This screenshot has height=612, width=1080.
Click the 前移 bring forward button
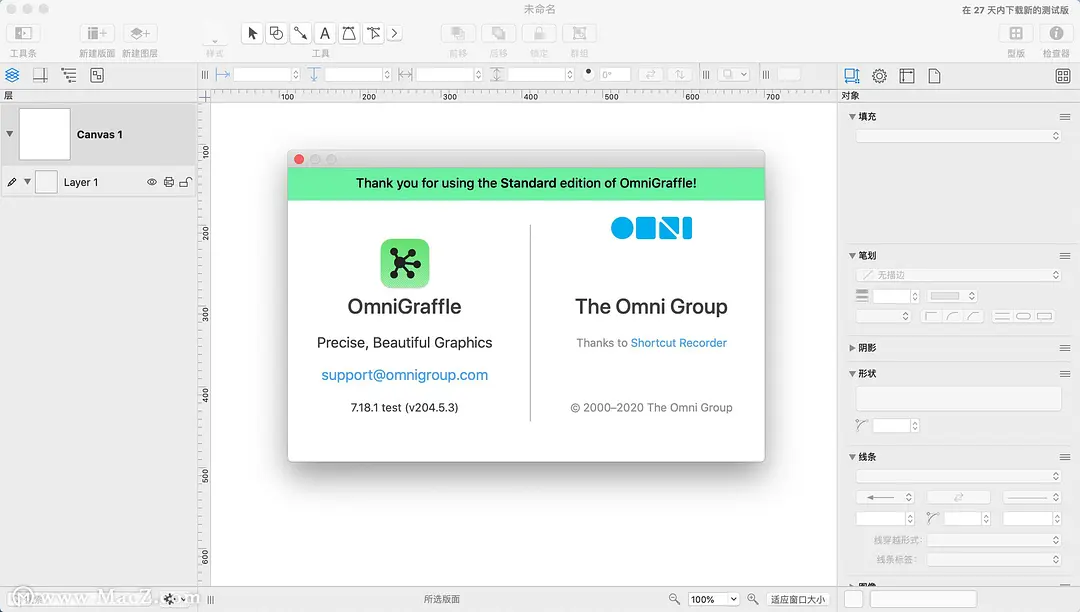point(458,33)
